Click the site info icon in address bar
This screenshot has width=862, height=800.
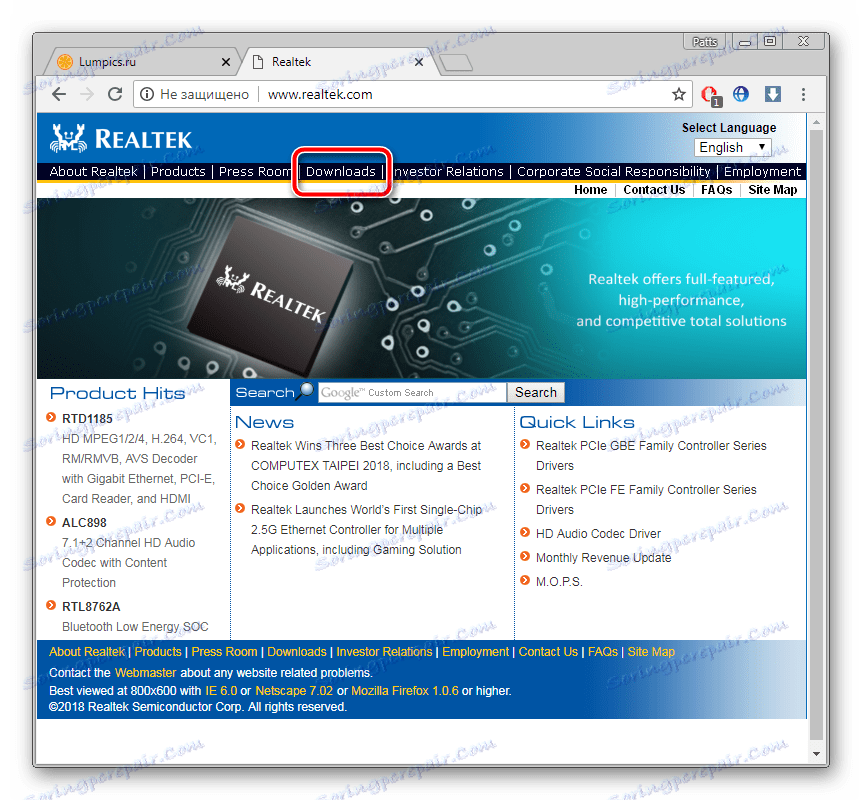tap(147, 95)
